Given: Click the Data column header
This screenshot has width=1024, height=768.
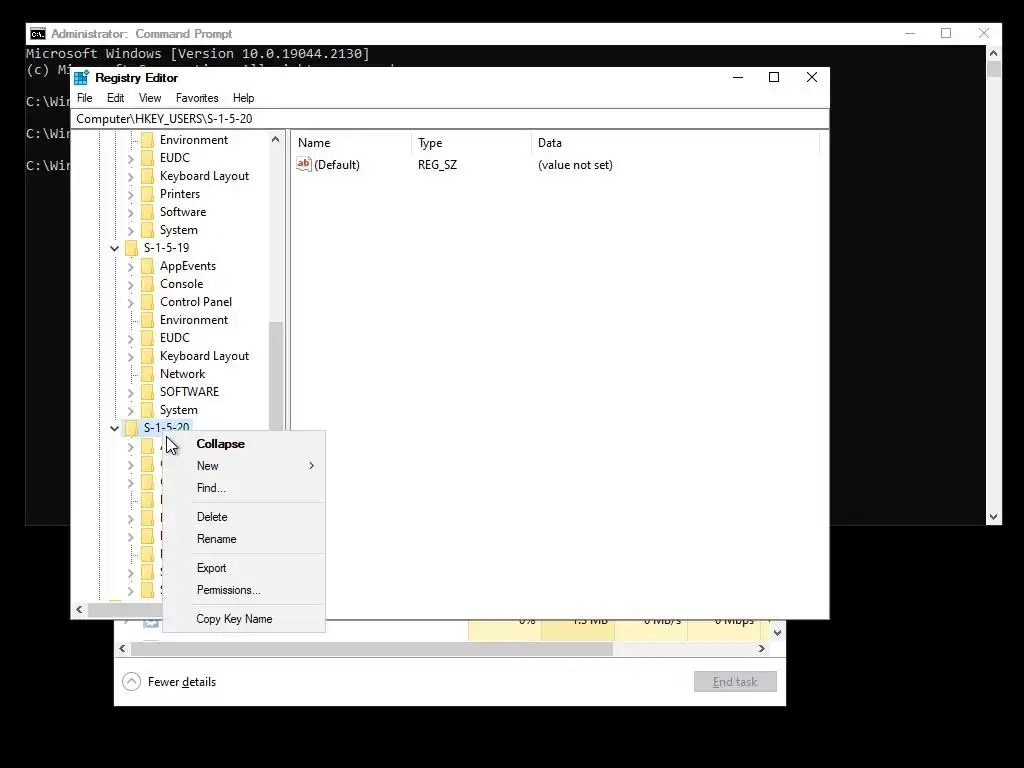Looking at the screenshot, I should click(x=676, y=142).
